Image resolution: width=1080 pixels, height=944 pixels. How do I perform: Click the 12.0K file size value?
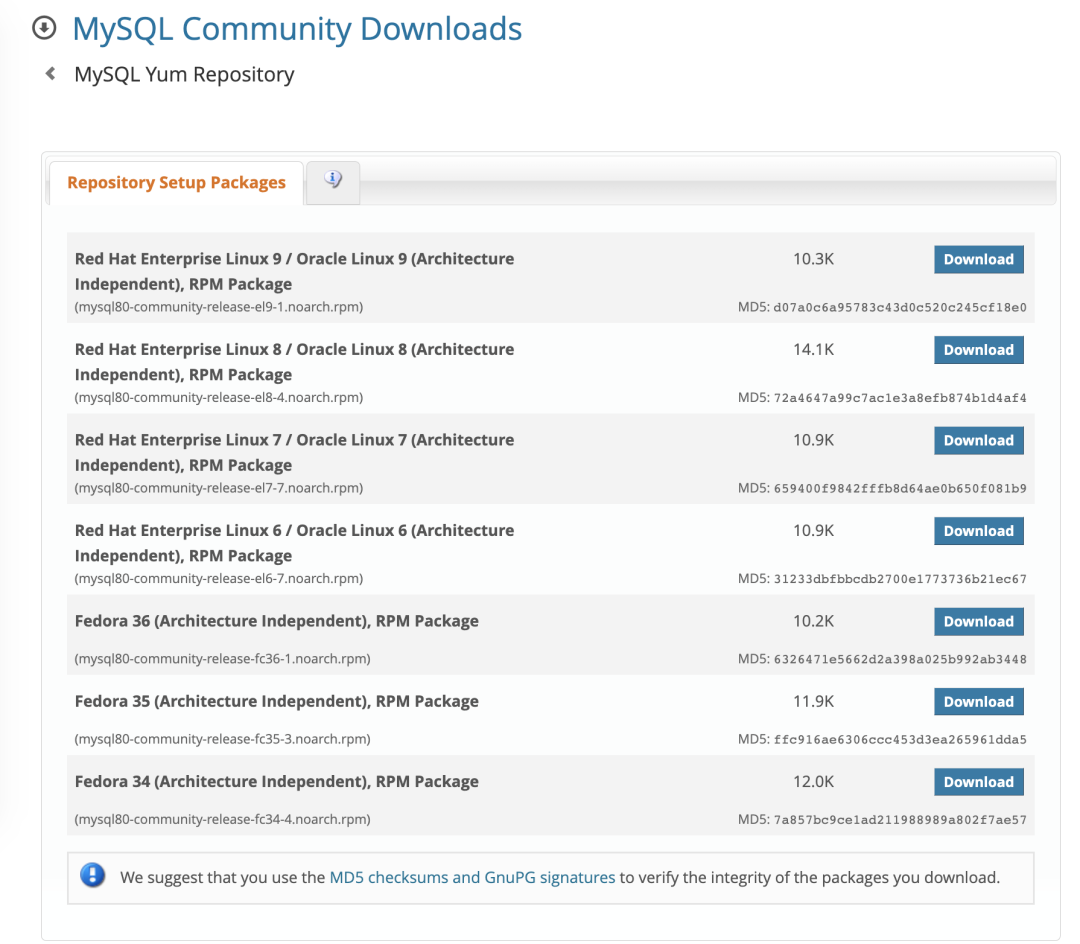(x=813, y=782)
